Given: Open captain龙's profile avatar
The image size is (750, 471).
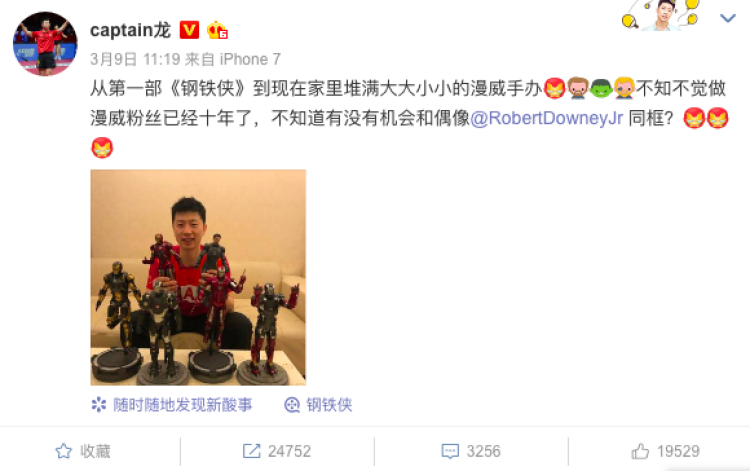Looking at the screenshot, I should click(x=45, y=44).
